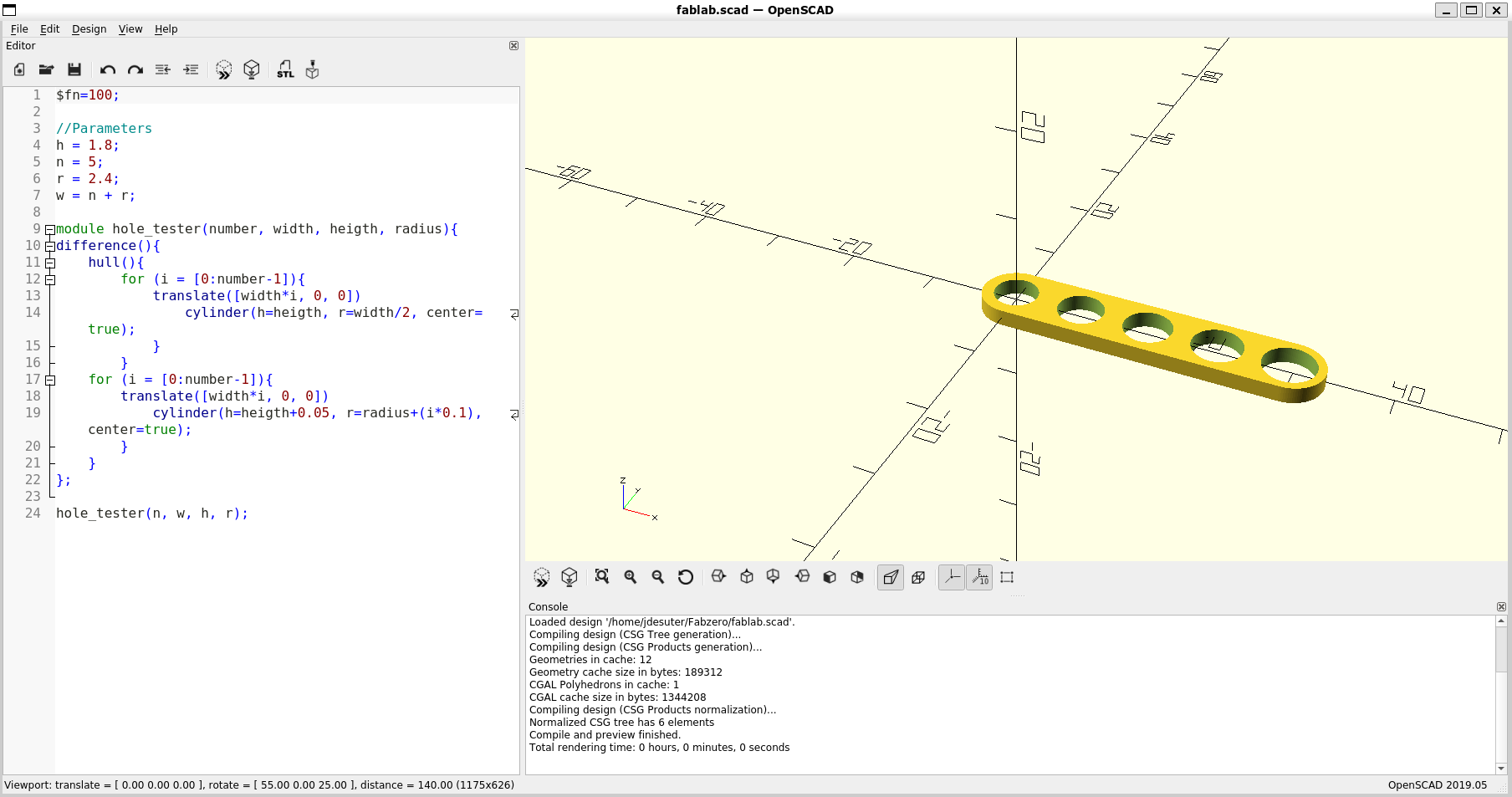1512x797 pixels.
Task: Open the View menu
Action: (x=130, y=28)
